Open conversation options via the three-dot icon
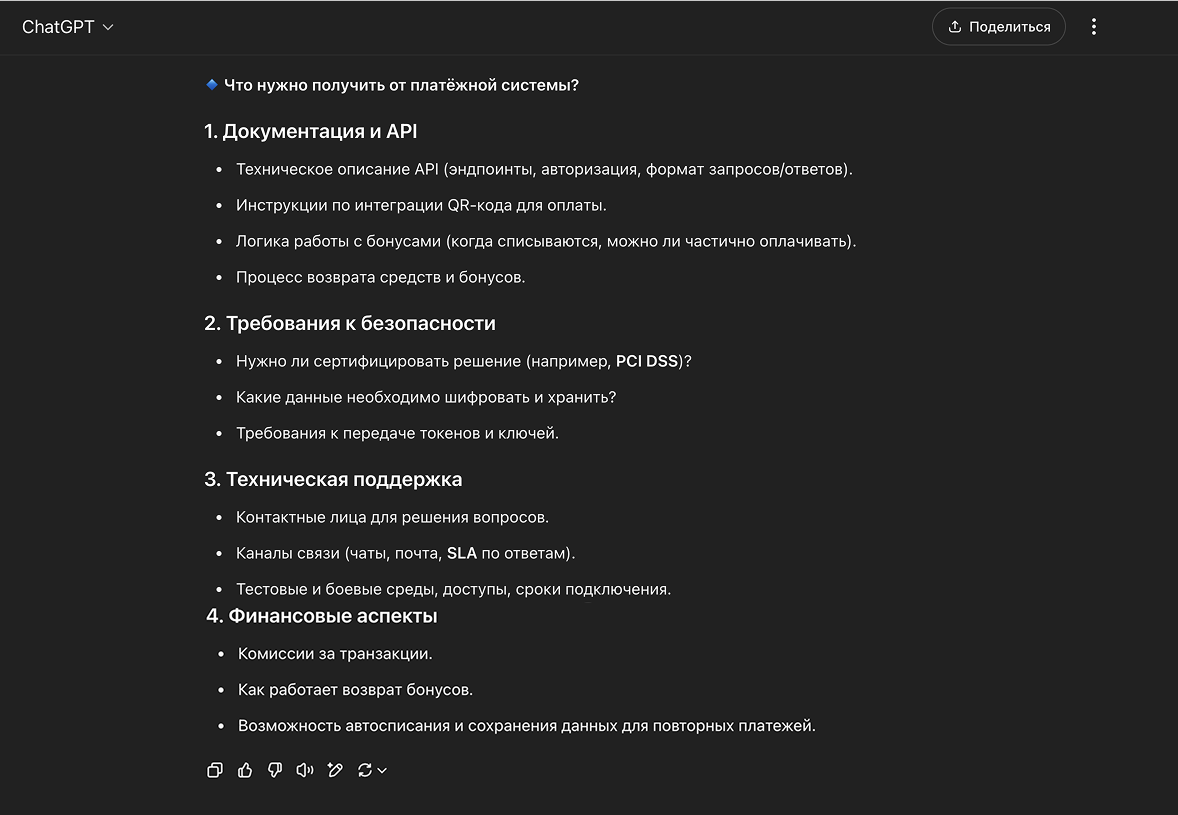The image size is (1178, 815). point(1094,27)
